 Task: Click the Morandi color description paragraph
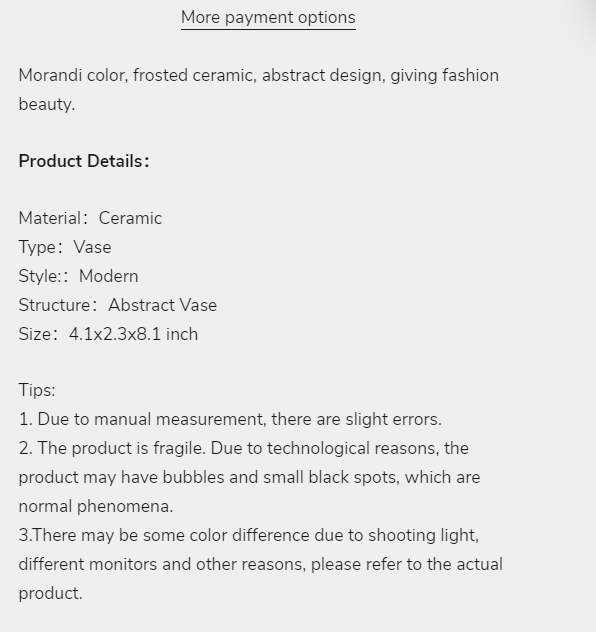[259, 90]
